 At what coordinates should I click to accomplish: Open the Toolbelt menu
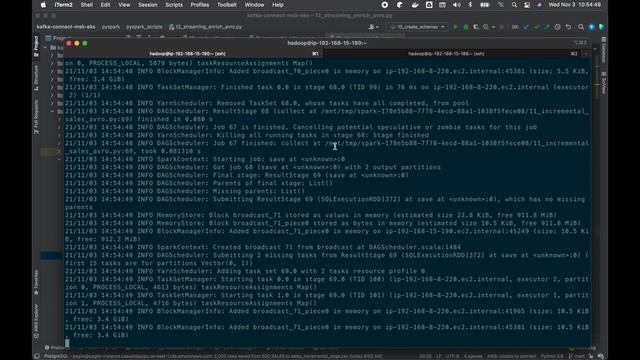click(x=227, y=5)
